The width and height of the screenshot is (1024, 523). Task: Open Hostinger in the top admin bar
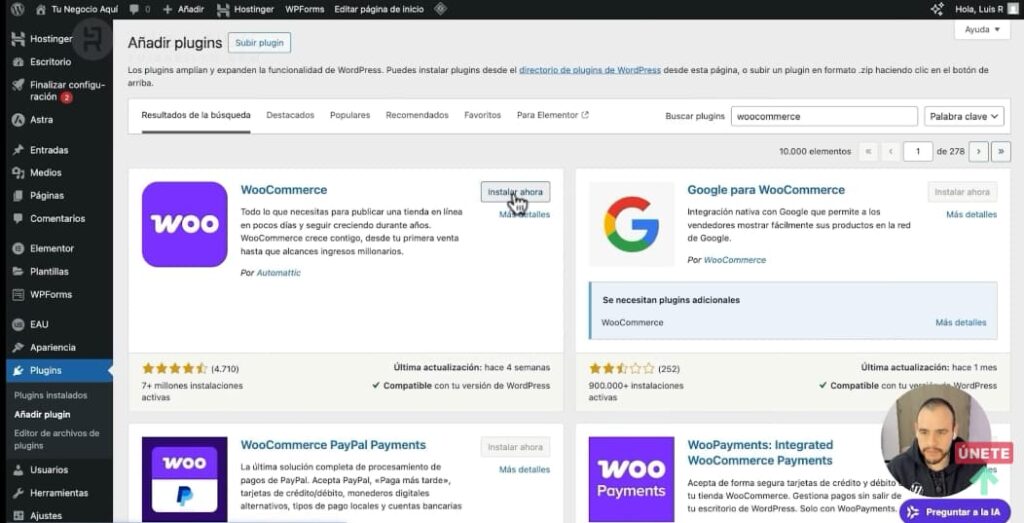(246, 9)
